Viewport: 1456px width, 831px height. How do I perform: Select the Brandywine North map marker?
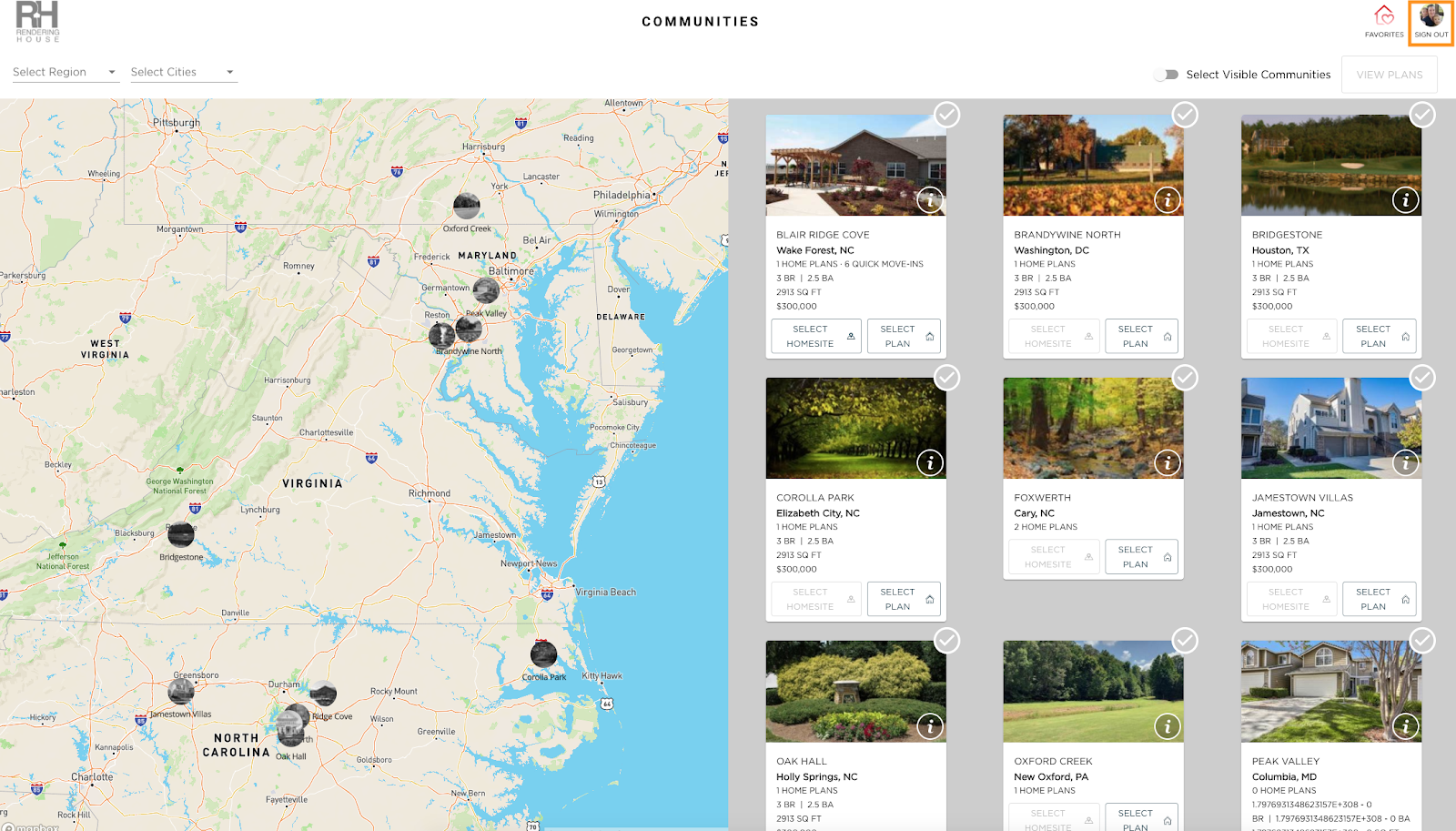pos(469,329)
